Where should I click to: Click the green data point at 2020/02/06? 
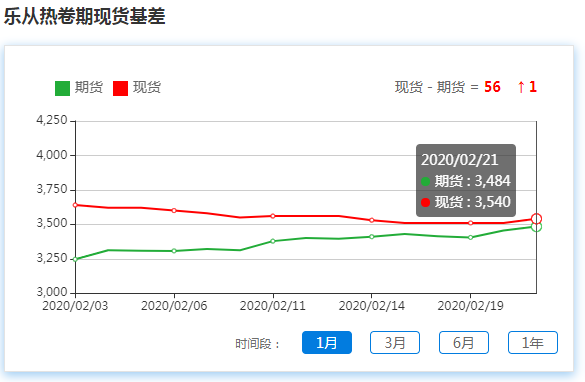tap(174, 251)
